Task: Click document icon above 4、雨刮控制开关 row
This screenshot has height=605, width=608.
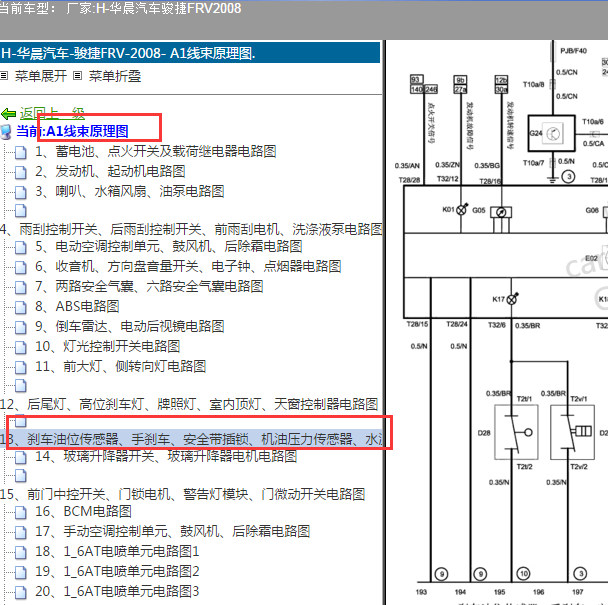Action: coord(21,210)
